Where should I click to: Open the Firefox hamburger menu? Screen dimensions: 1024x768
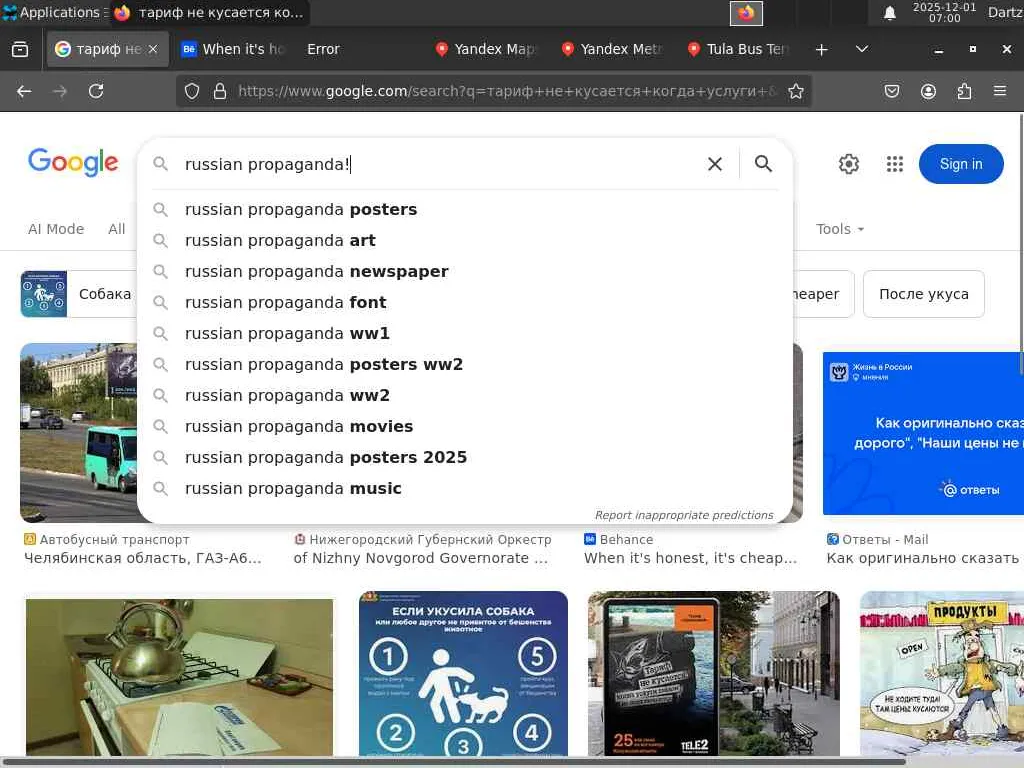click(x=1000, y=91)
